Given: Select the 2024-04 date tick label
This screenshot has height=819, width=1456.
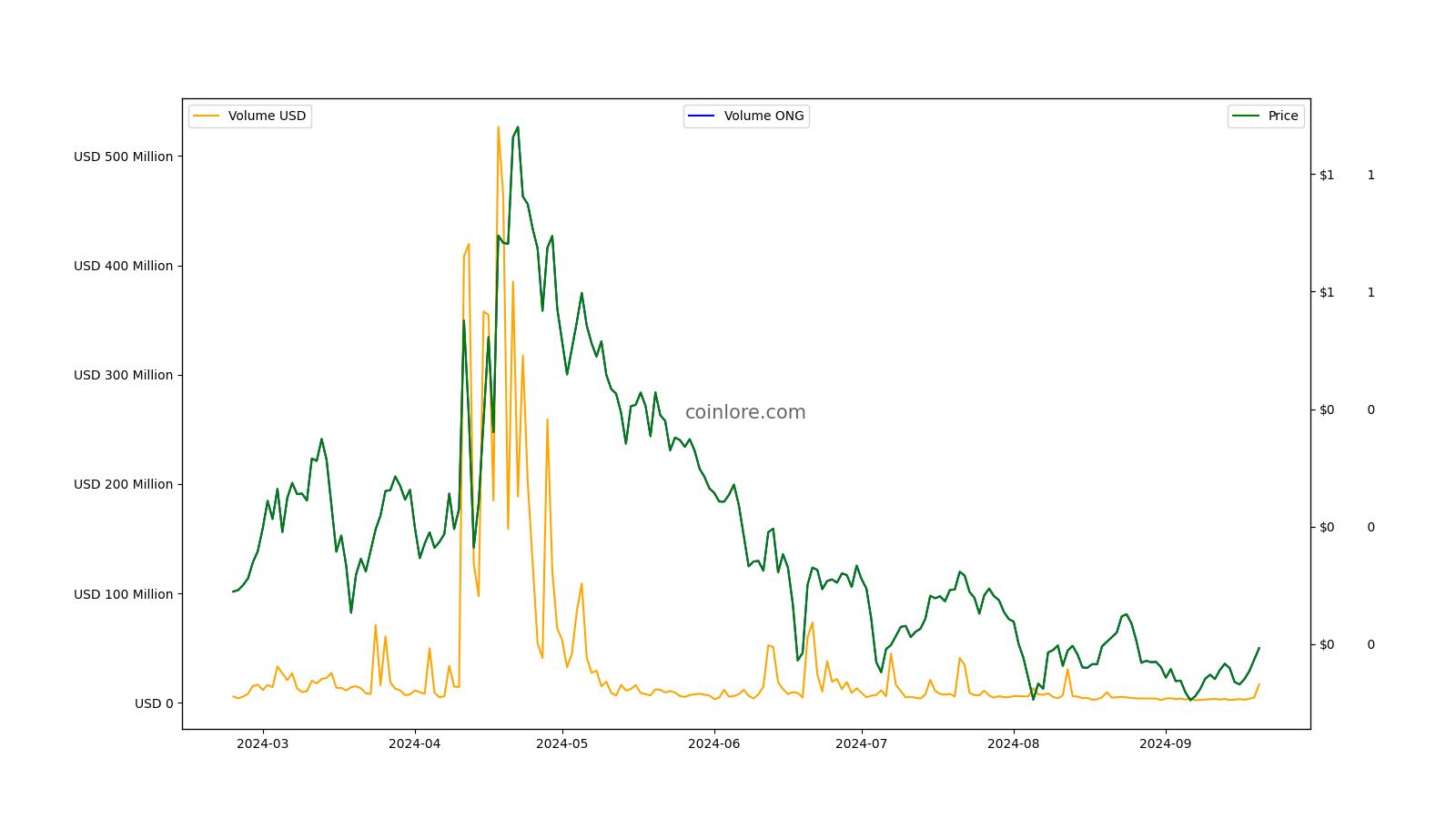Looking at the screenshot, I should click(414, 743).
